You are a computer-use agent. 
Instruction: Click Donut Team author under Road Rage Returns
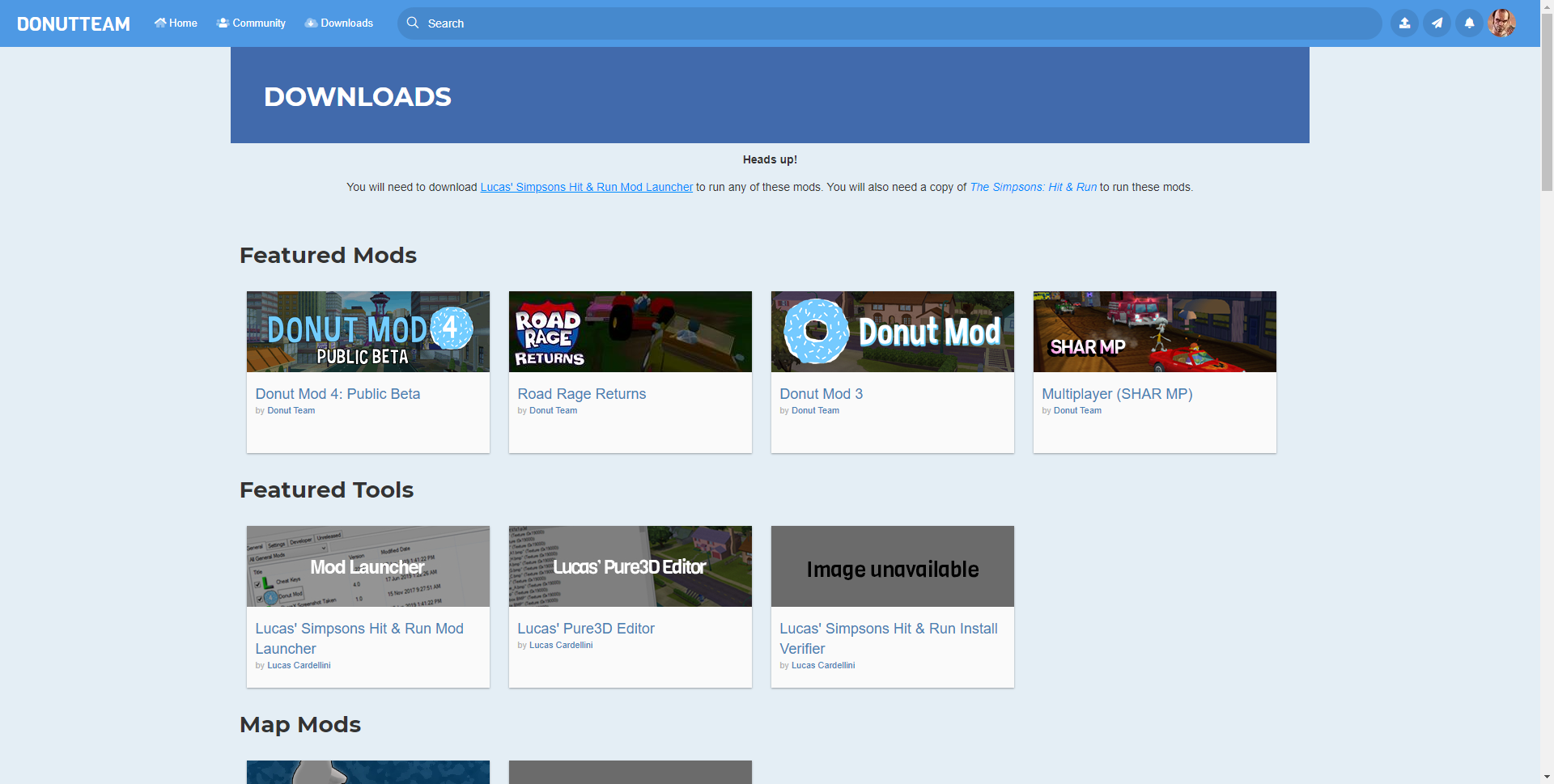pyautogui.click(x=554, y=410)
